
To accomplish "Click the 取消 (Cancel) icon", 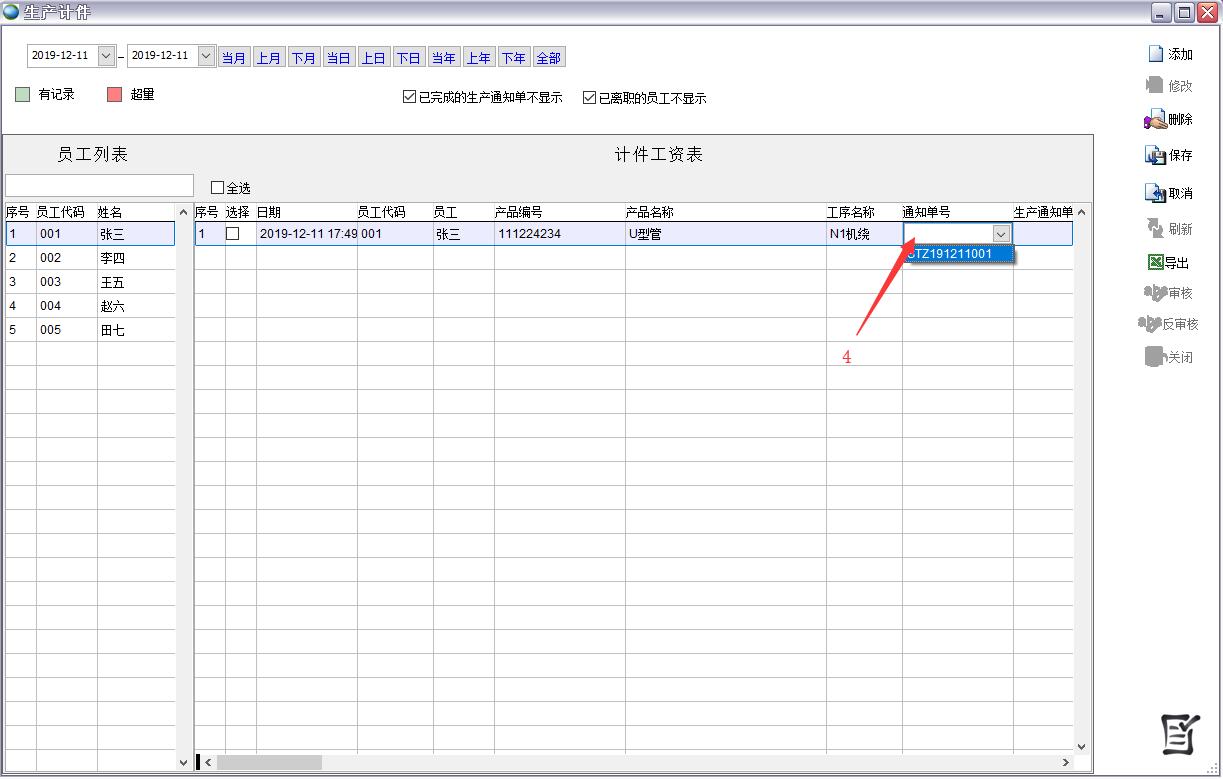I will pyautogui.click(x=1155, y=193).
